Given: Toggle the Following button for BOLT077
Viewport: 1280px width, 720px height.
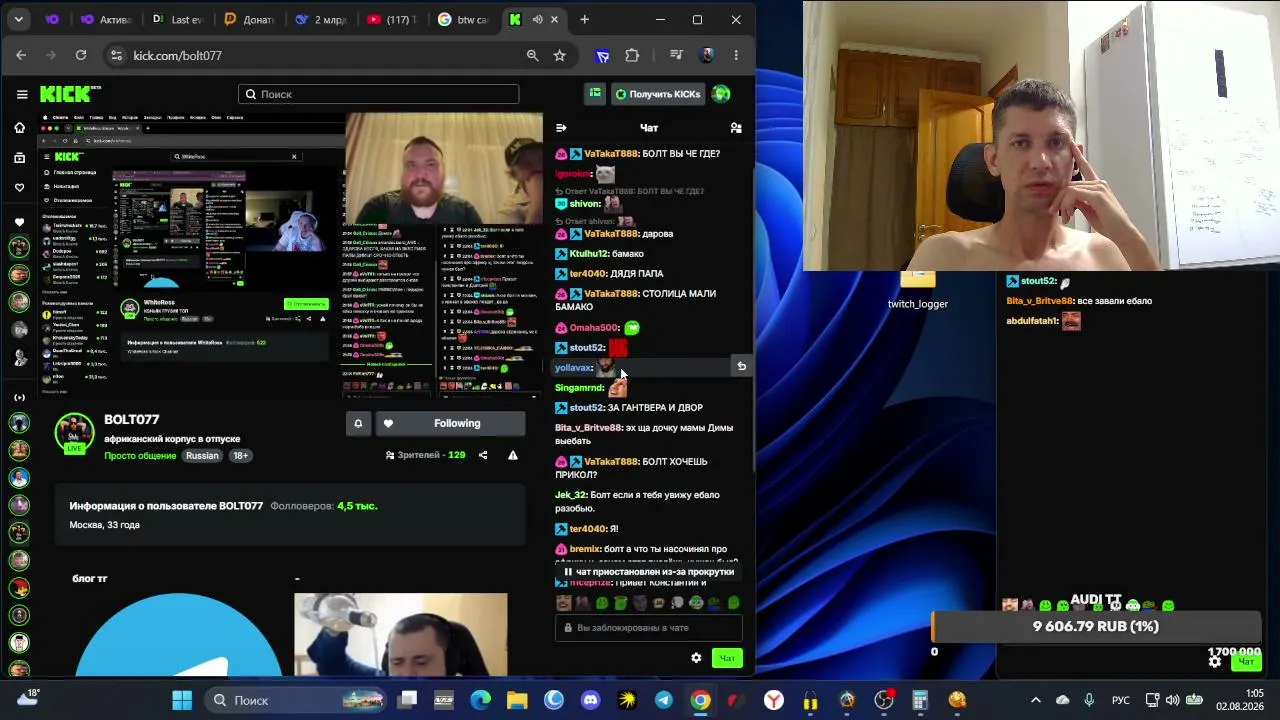Looking at the screenshot, I should tap(450, 424).
